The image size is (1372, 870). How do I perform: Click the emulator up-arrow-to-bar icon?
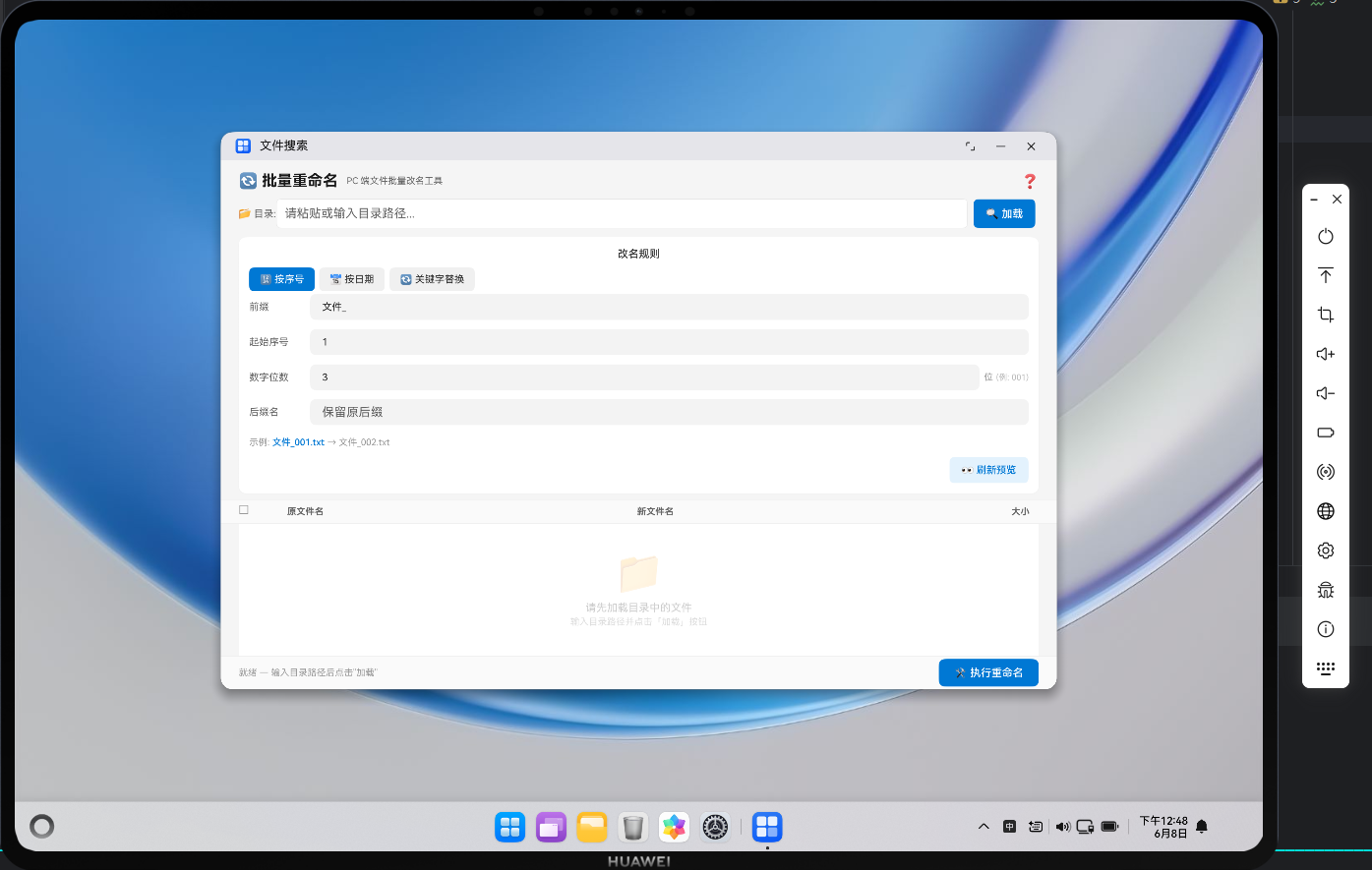pos(1326,275)
